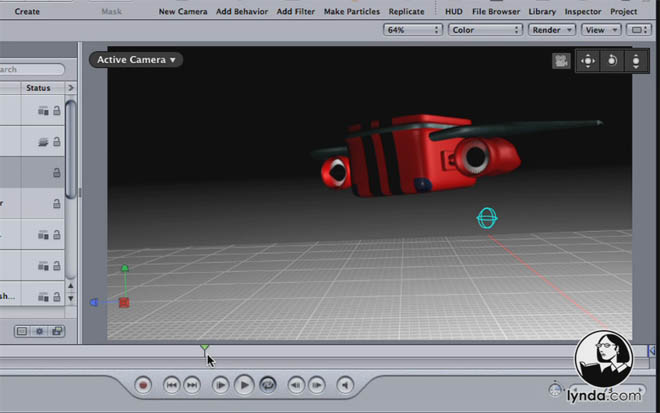Image resolution: width=660 pixels, height=413 pixels.
Task: Click the blue out-point marker at timeline end
Action: [652, 350]
